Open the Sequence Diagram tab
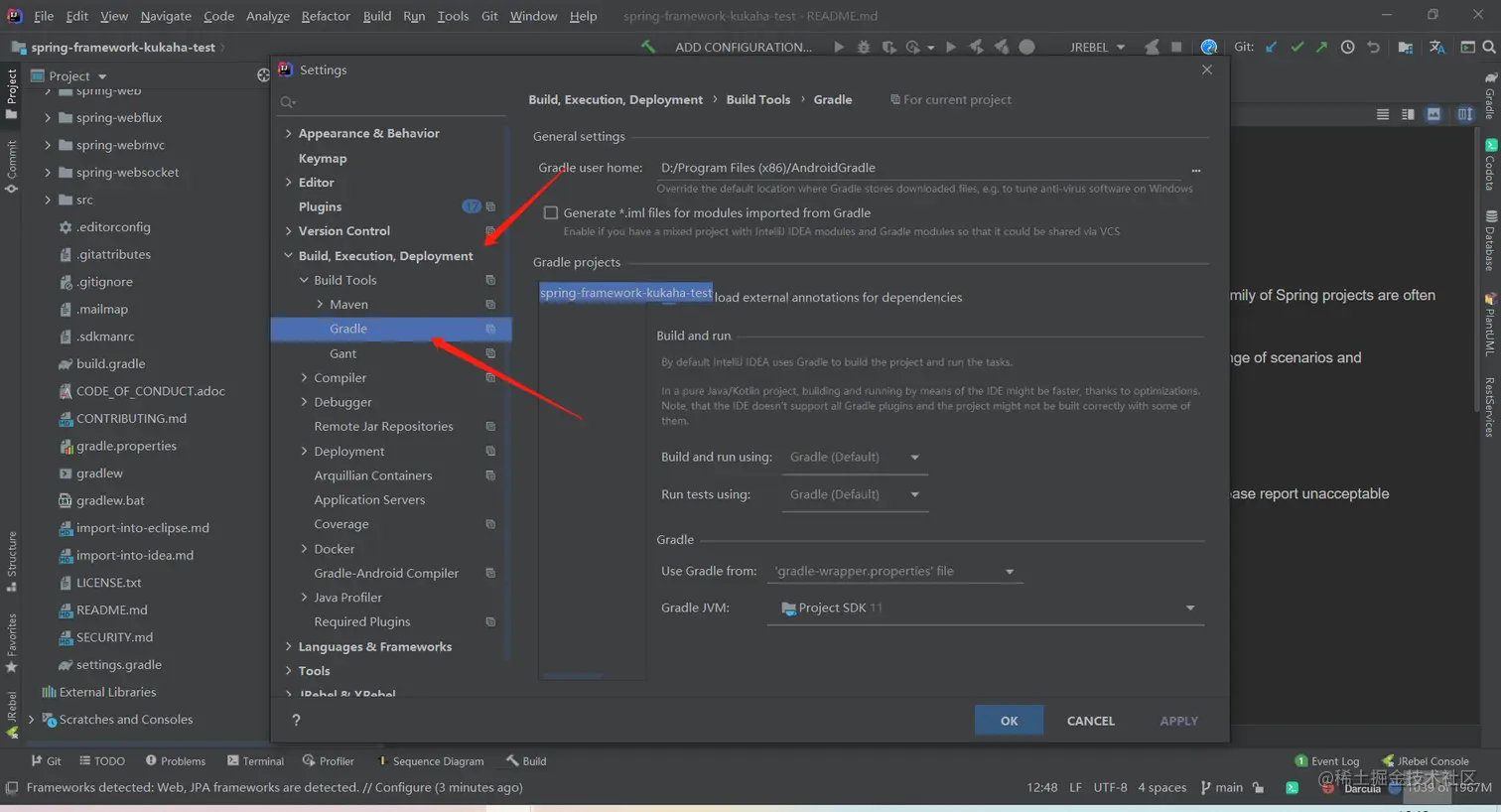The width and height of the screenshot is (1501, 812). tap(430, 761)
